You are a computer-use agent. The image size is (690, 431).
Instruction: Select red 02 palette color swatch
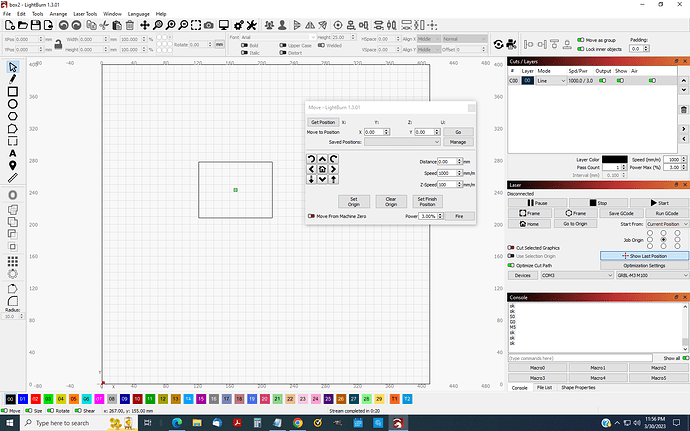(36, 399)
